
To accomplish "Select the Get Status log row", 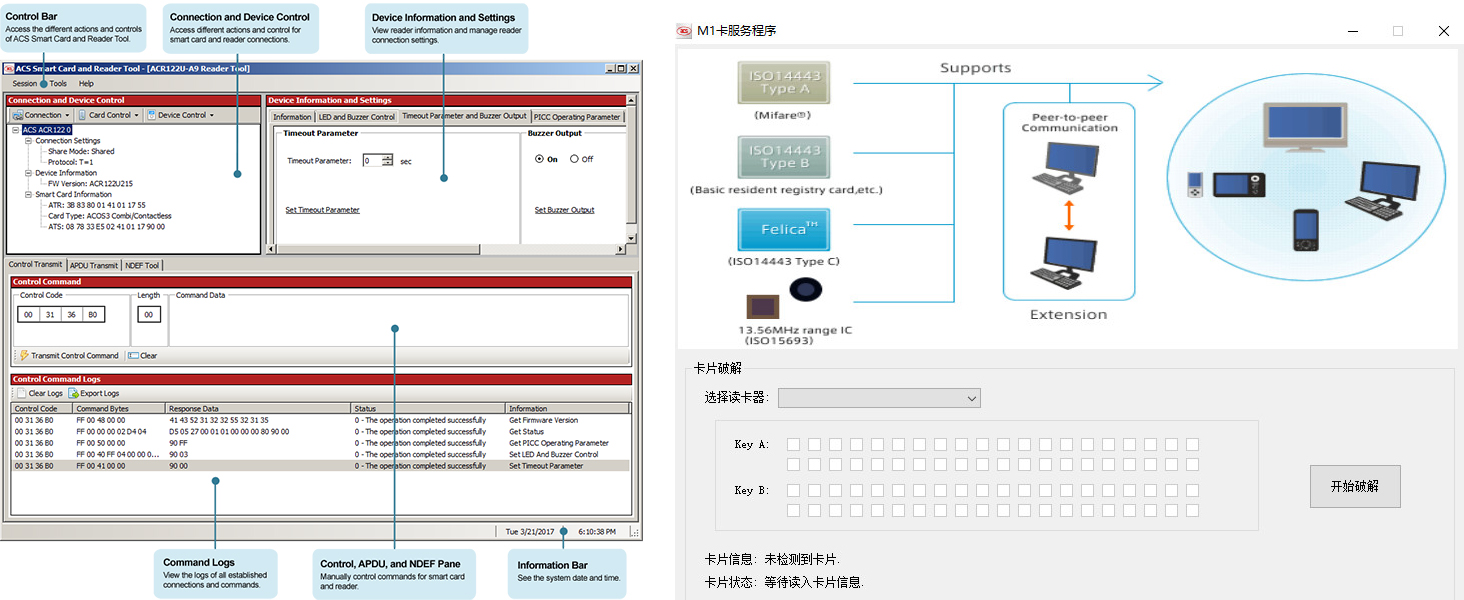I will click(321, 432).
